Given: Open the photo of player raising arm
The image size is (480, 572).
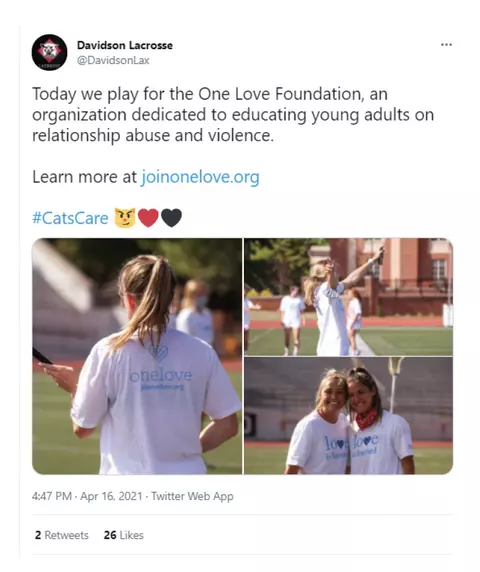Looking at the screenshot, I should point(348,297).
